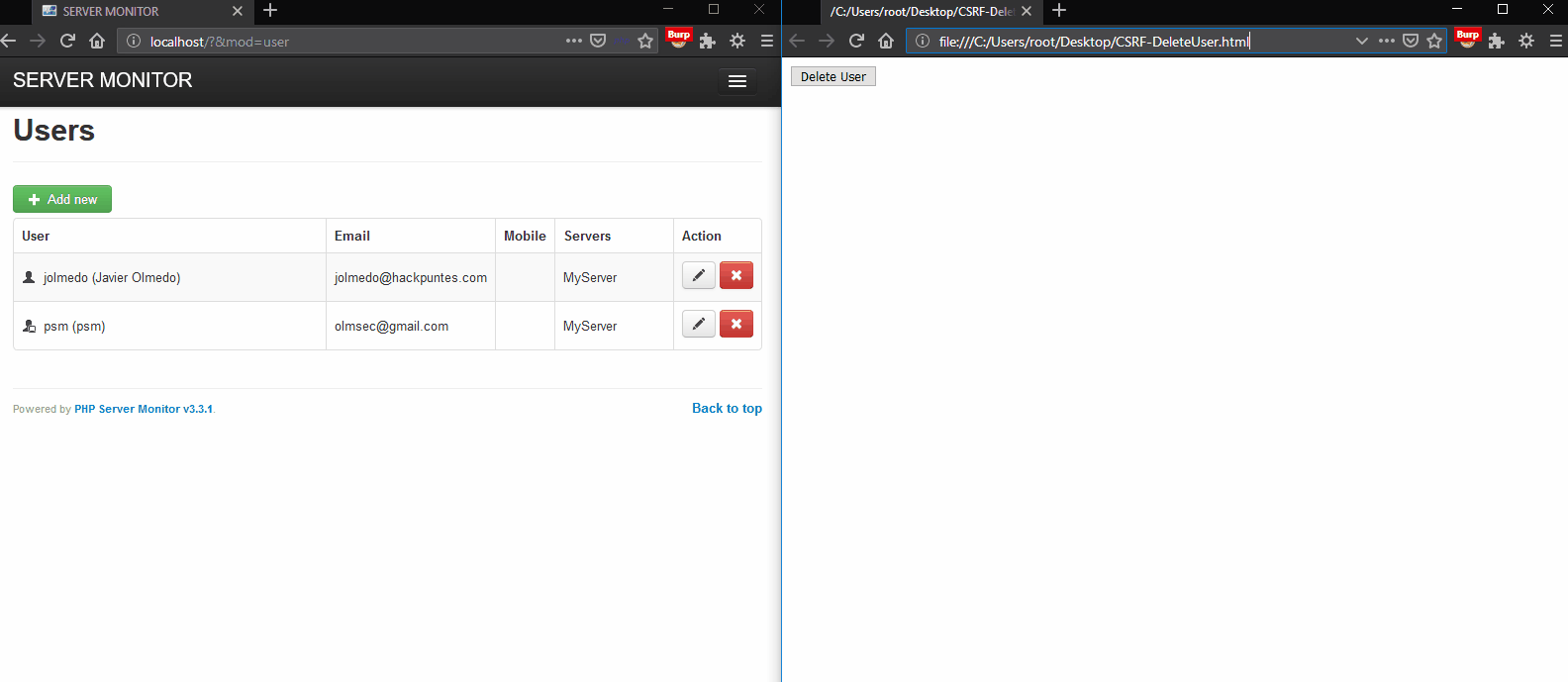Delete user jolmedo with red X button
This screenshot has height=682, width=1568.
(736, 275)
